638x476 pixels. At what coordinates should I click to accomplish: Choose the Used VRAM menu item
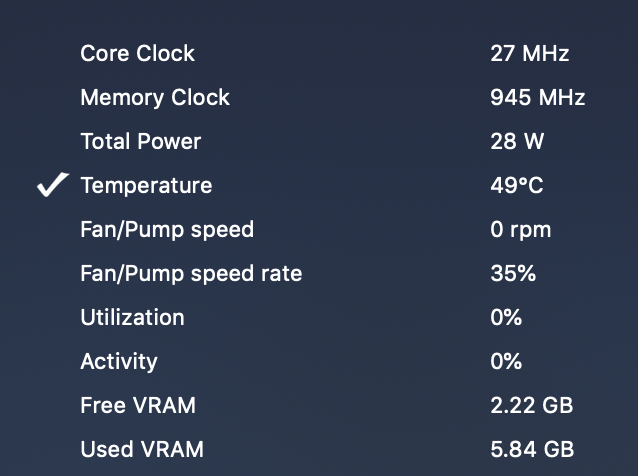141,450
